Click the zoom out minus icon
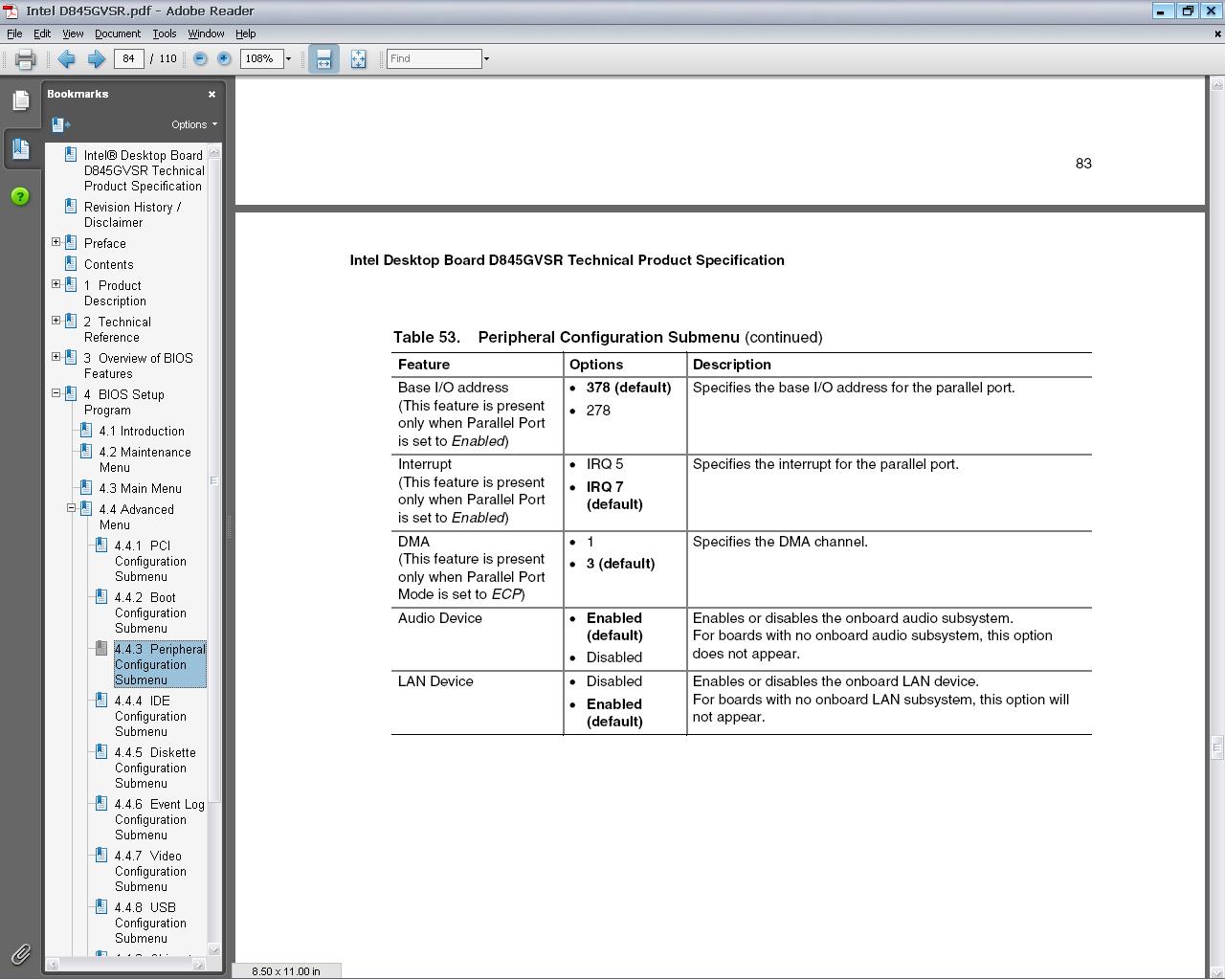Image resolution: width=1225 pixels, height=980 pixels. [x=200, y=59]
